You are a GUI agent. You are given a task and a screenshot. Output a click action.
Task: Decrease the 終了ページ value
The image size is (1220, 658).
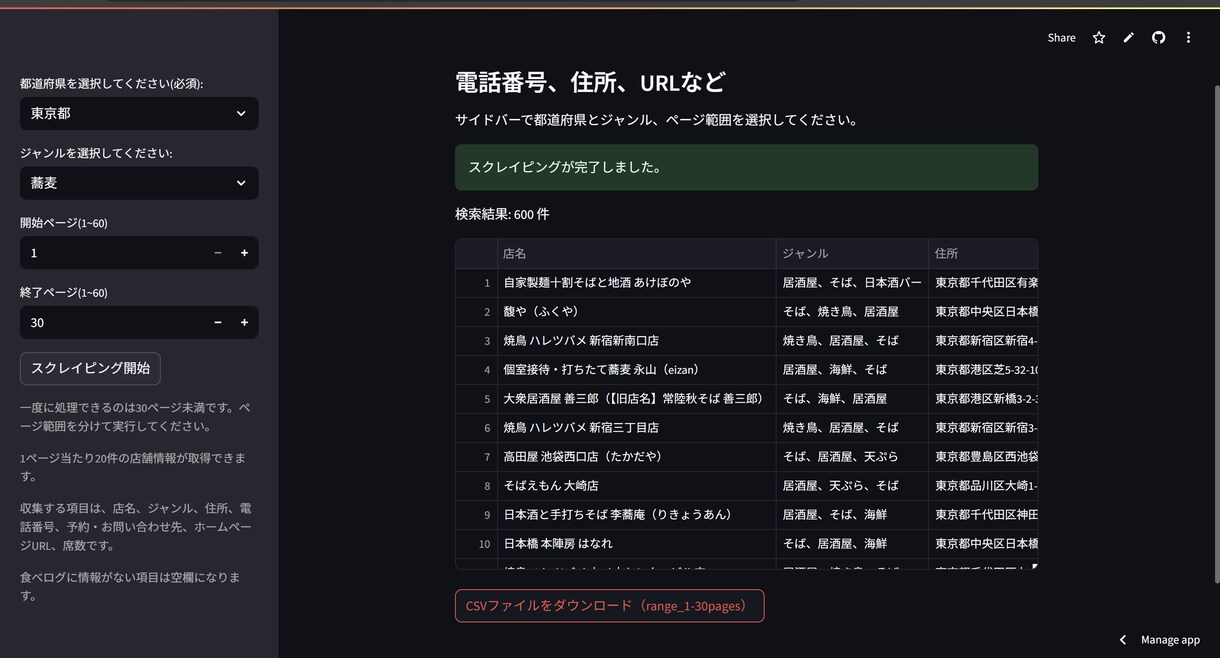coord(218,323)
